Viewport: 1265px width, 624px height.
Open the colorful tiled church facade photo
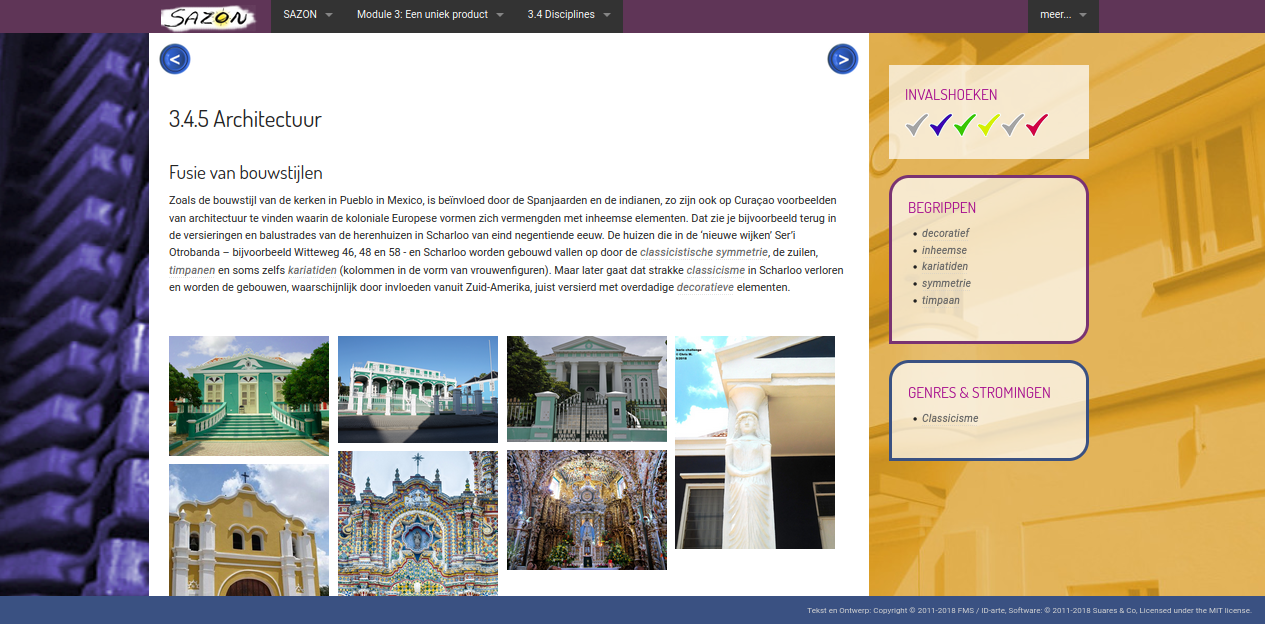[x=417, y=523]
